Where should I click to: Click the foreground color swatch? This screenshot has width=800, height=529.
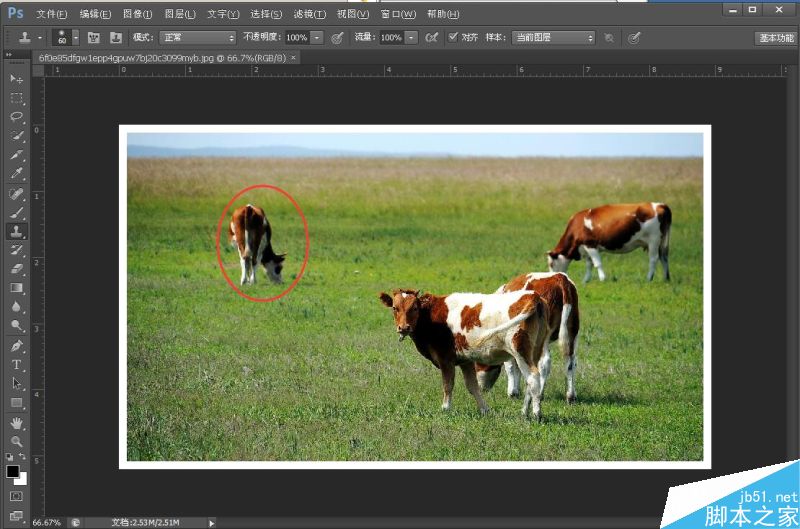pos(13,471)
